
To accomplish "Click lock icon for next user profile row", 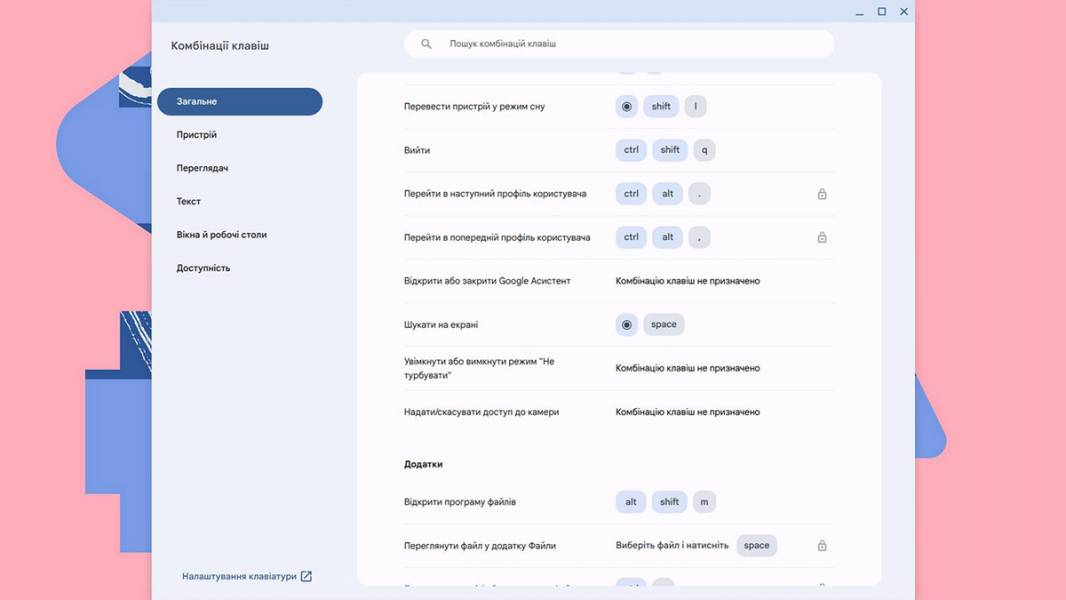I will pos(822,194).
